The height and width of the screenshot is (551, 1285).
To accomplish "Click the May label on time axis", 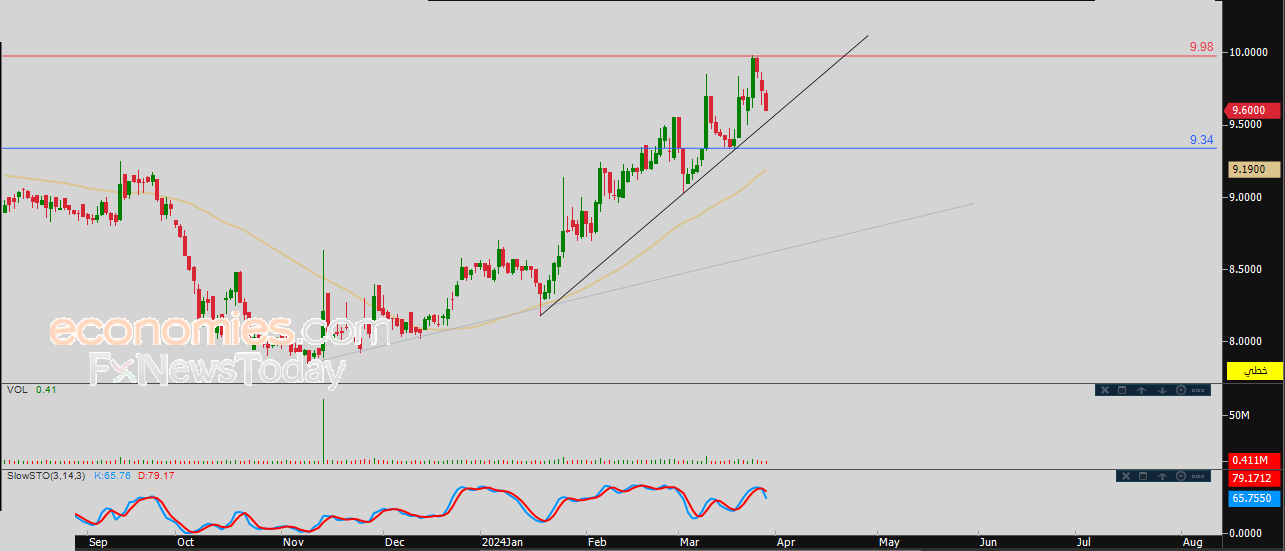I will coord(889,542).
